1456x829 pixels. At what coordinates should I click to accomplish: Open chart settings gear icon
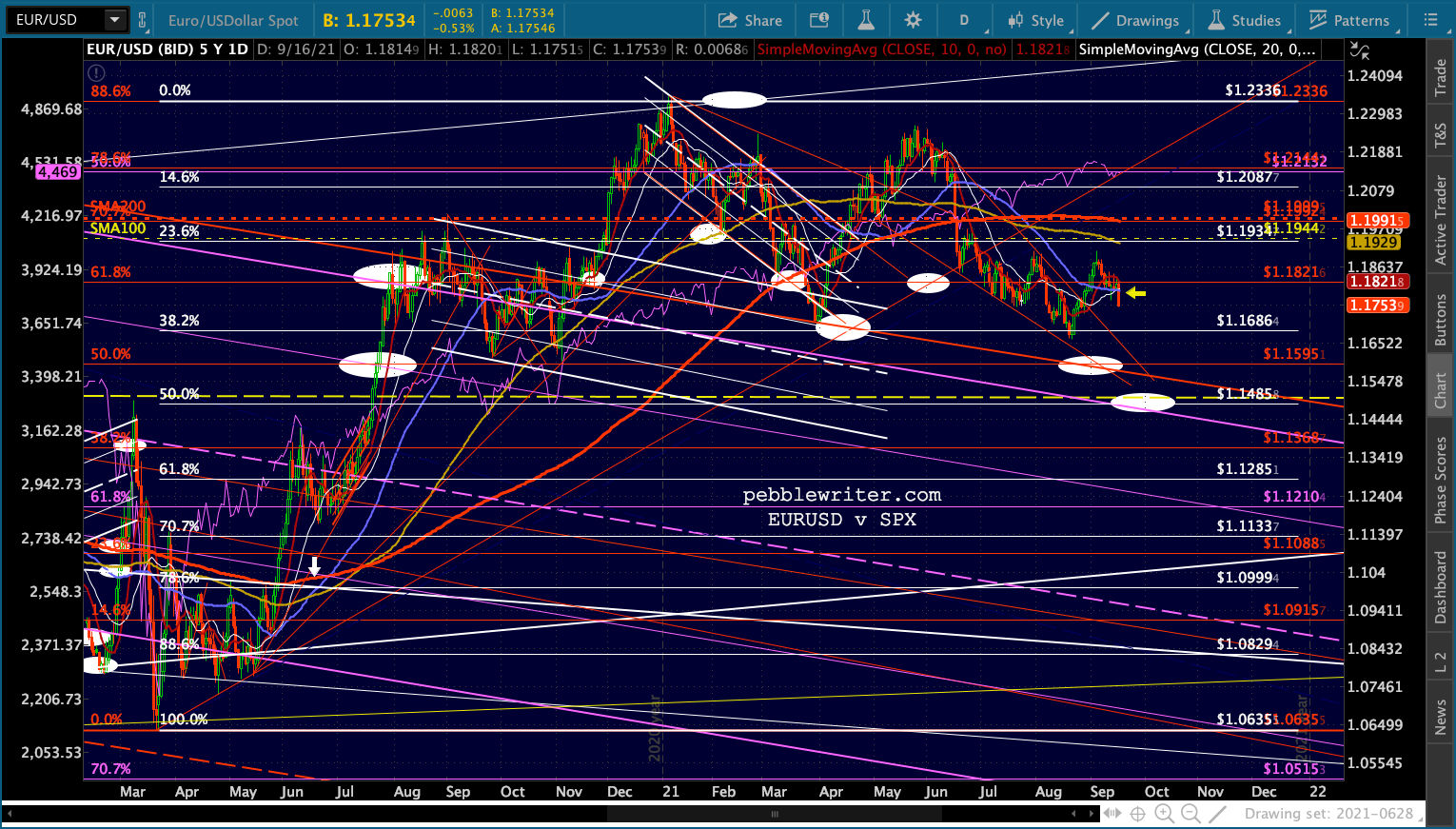click(914, 20)
